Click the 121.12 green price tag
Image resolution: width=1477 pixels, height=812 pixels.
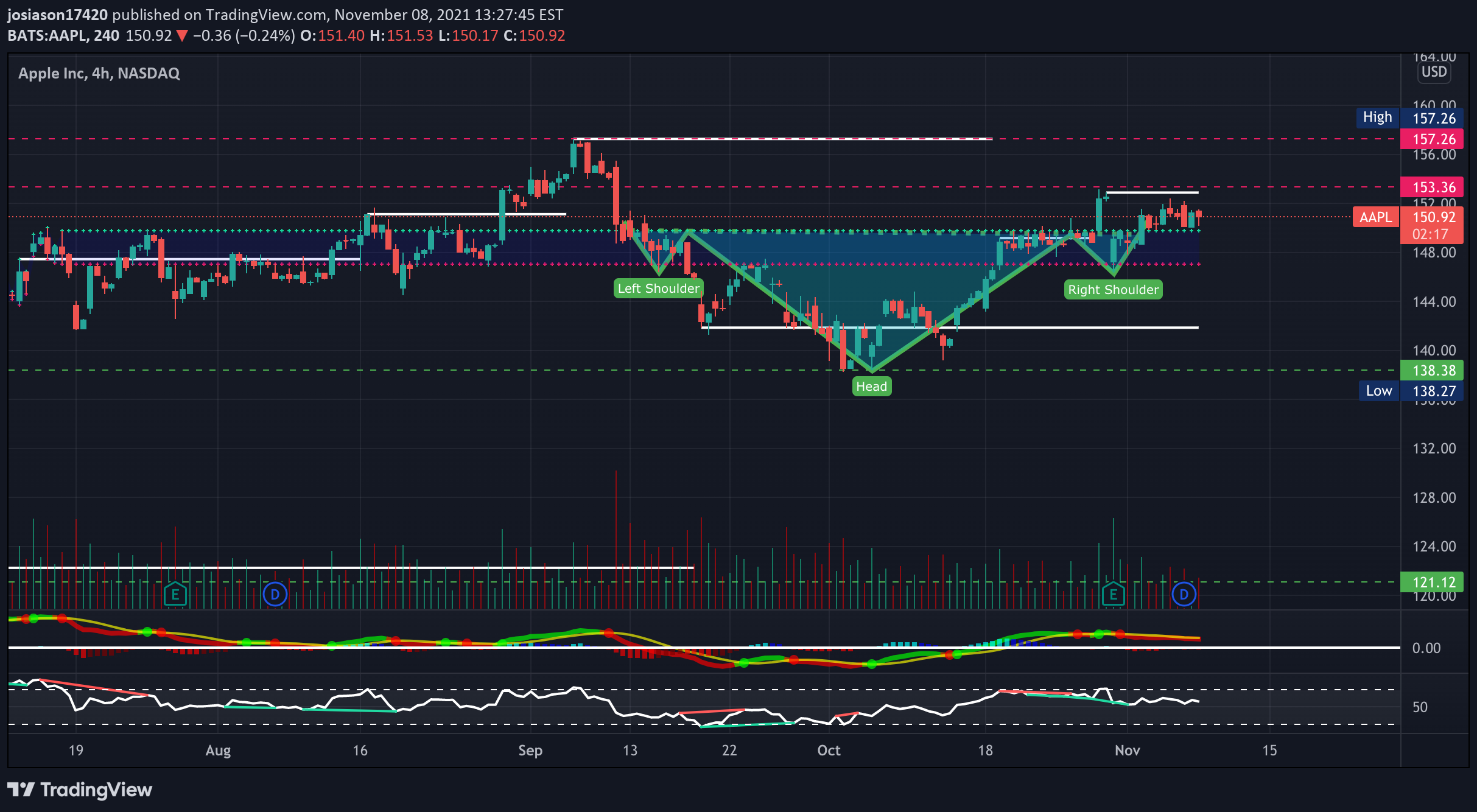pyautogui.click(x=1431, y=583)
